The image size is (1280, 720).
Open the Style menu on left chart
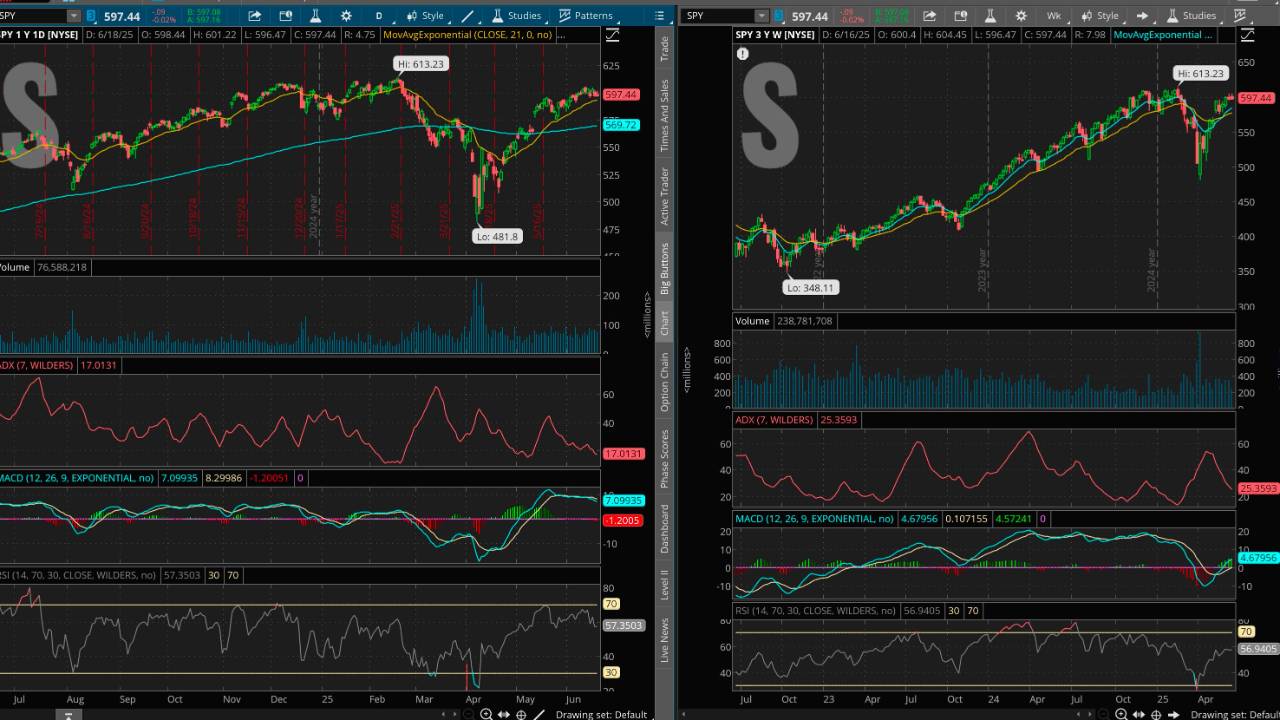tap(425, 16)
